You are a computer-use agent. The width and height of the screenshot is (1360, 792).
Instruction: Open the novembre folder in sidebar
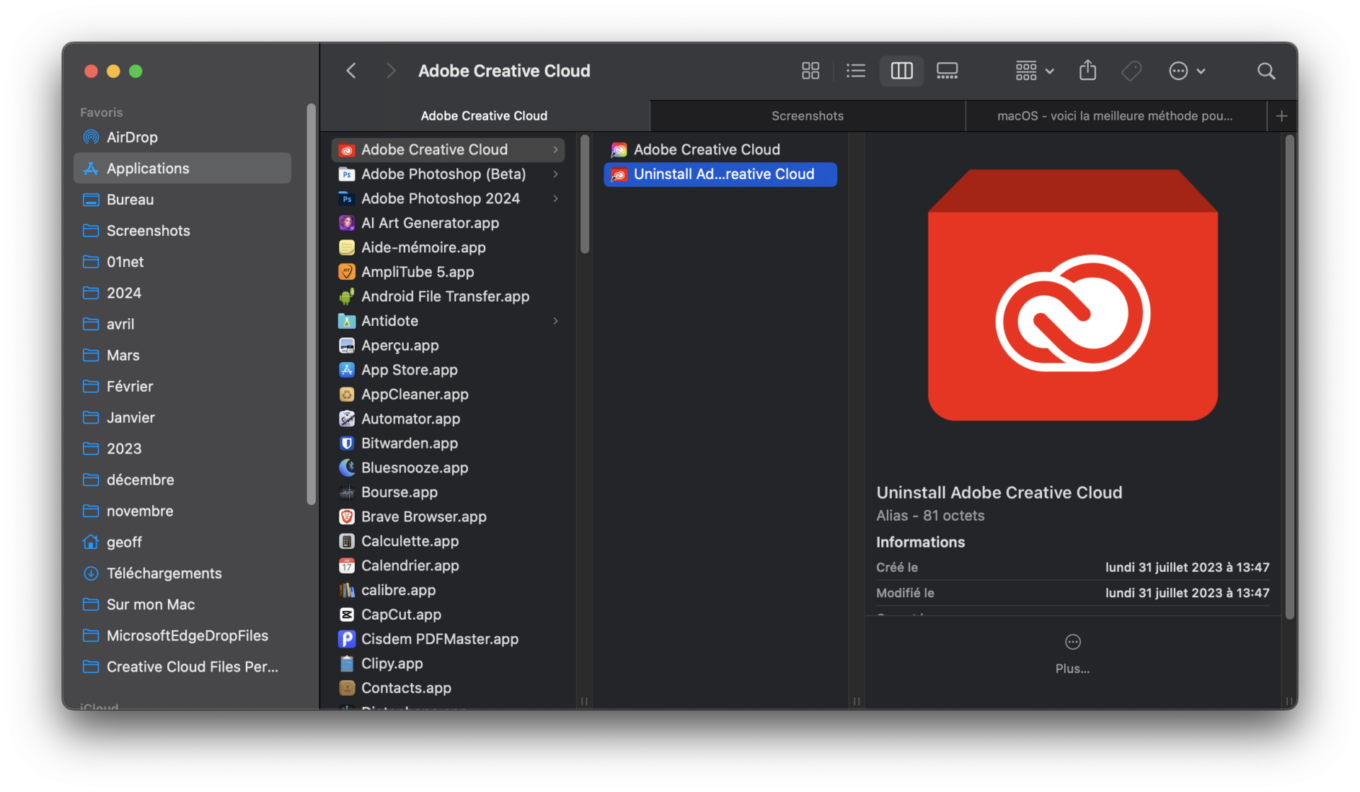click(182, 511)
